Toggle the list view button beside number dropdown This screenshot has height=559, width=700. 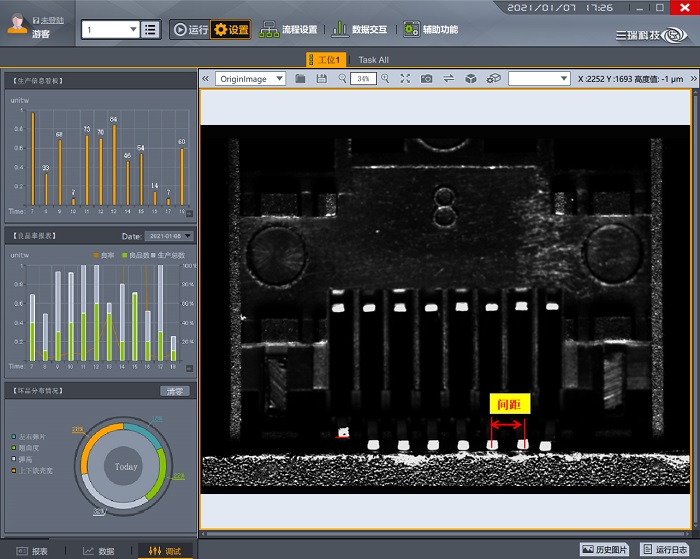[x=151, y=30]
